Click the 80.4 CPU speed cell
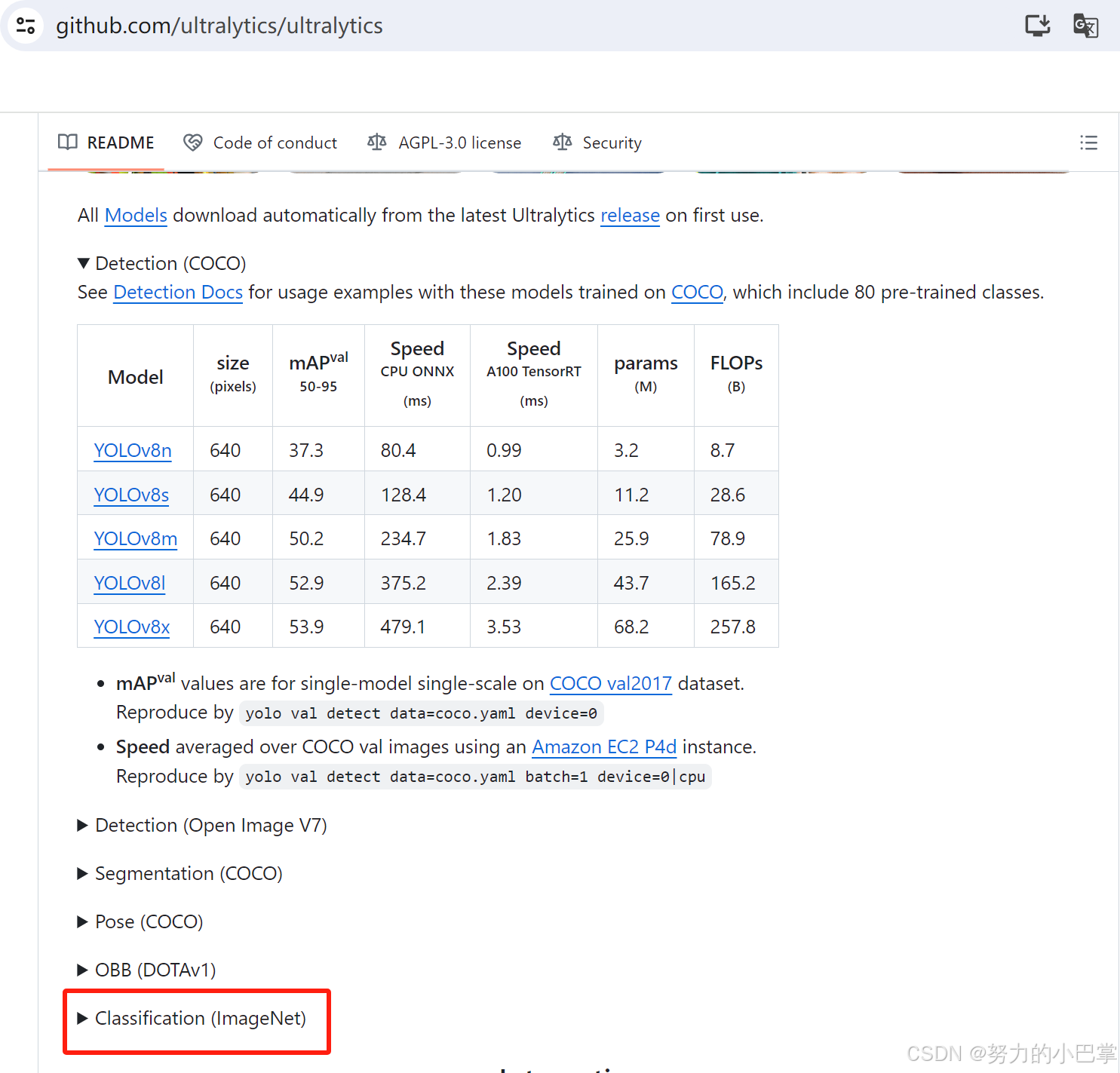Viewport: 1120px width, 1073px height. coord(417,450)
